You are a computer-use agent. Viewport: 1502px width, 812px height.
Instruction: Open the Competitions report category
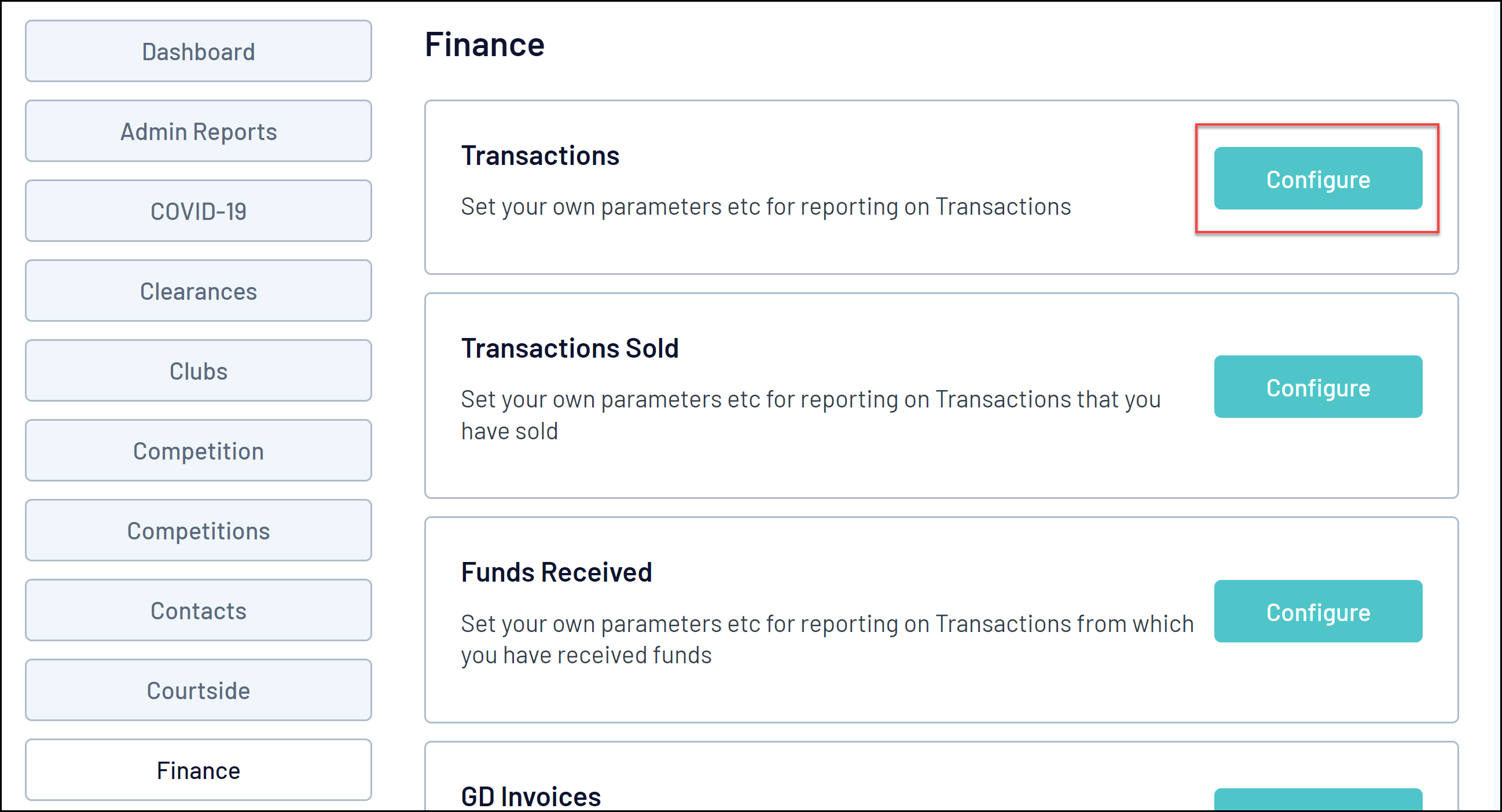(x=199, y=531)
